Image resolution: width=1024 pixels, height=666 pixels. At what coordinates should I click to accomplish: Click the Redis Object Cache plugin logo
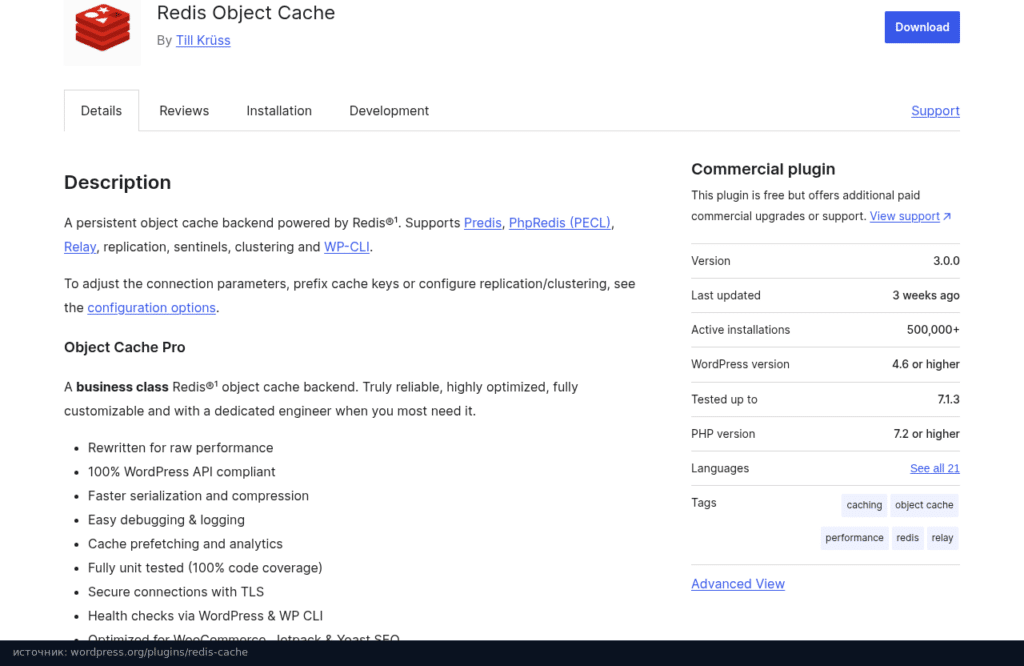(x=103, y=30)
